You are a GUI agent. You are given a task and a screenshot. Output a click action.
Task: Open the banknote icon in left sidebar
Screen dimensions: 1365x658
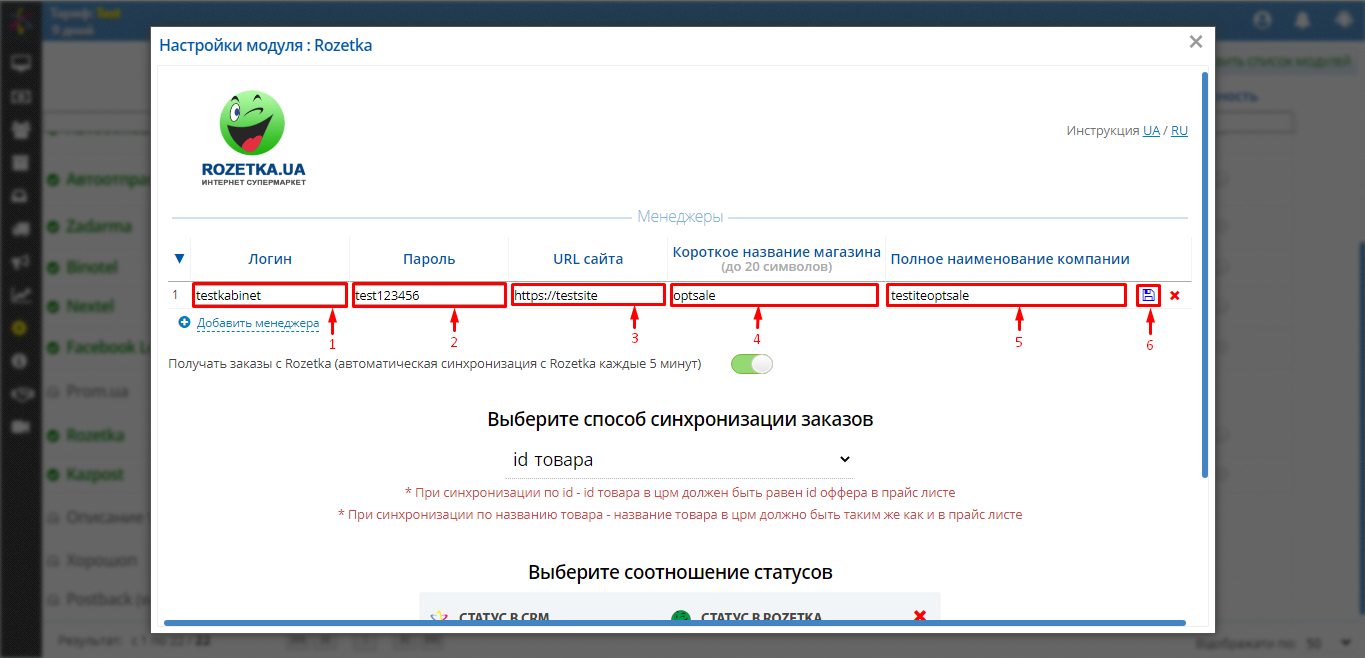pos(20,97)
